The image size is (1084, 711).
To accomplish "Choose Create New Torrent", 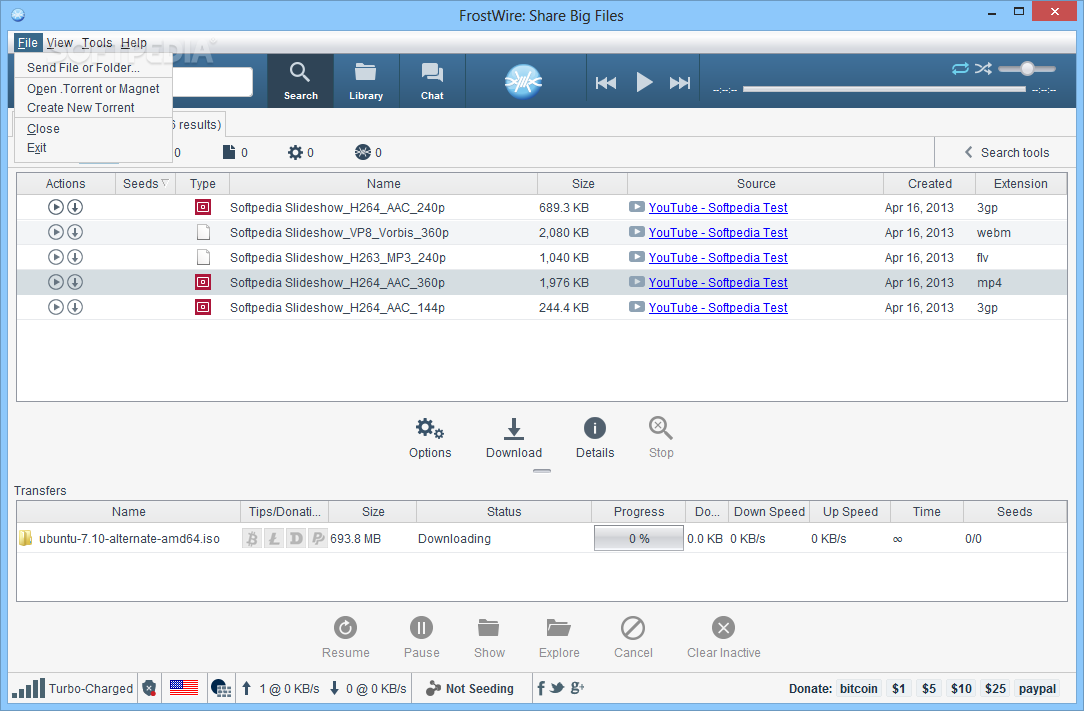I will 93,108.
